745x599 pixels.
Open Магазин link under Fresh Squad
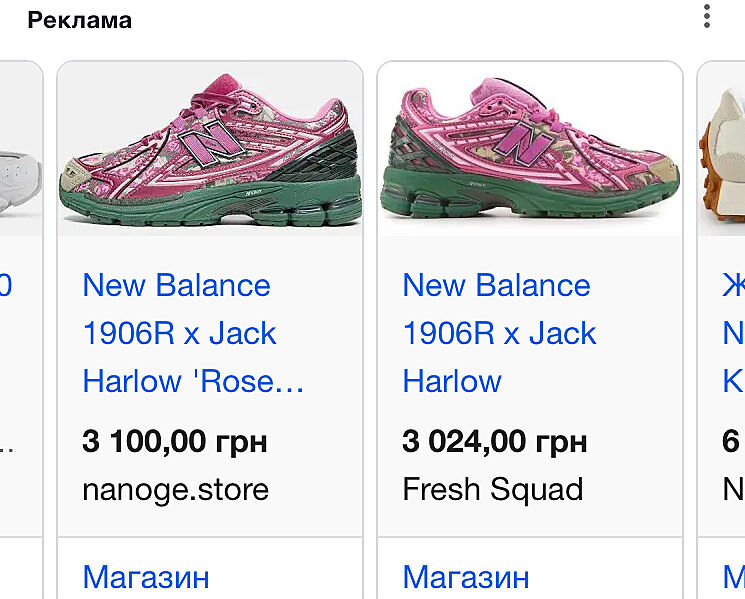466,577
